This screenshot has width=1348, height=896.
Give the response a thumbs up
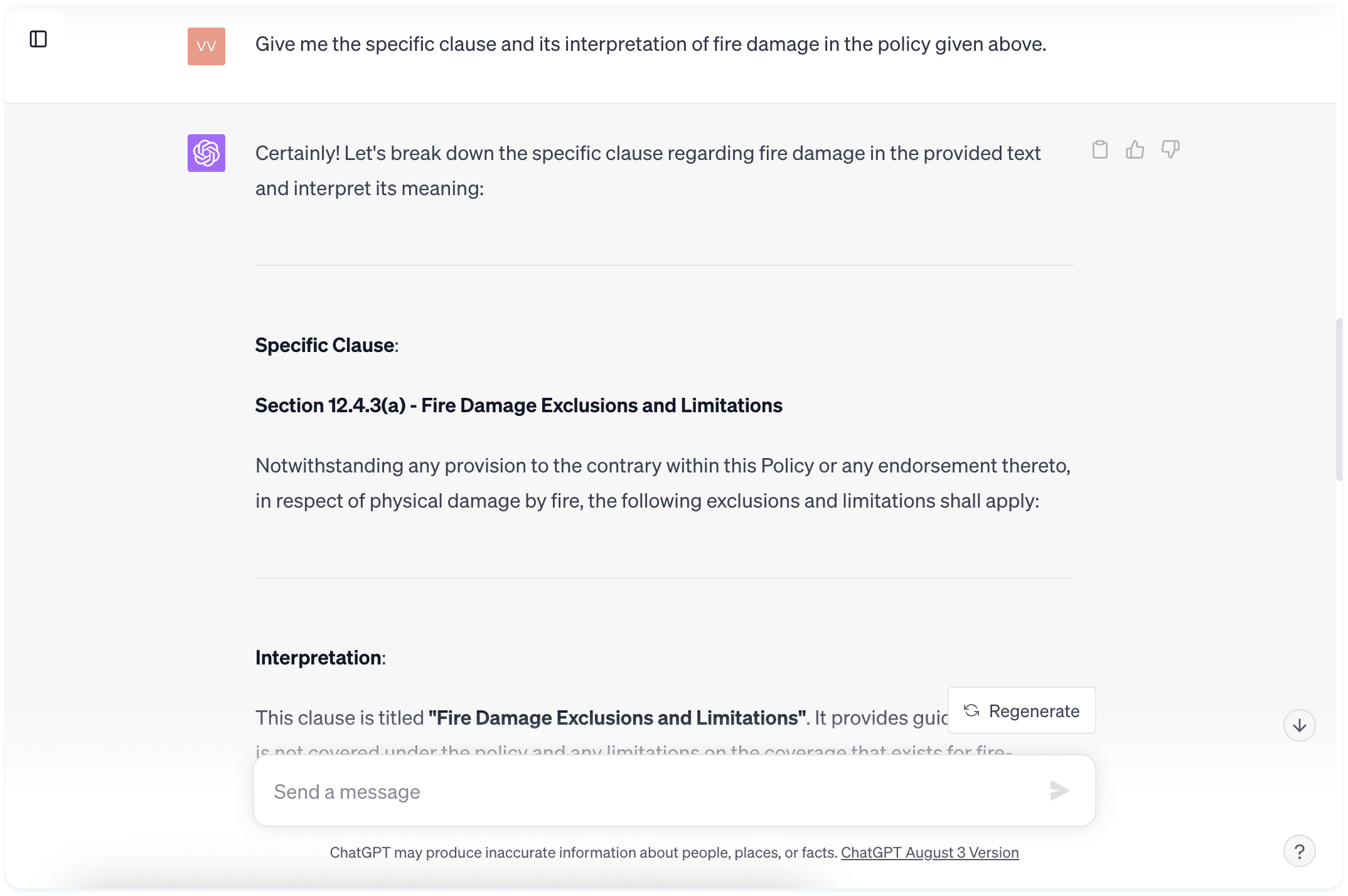1135,149
